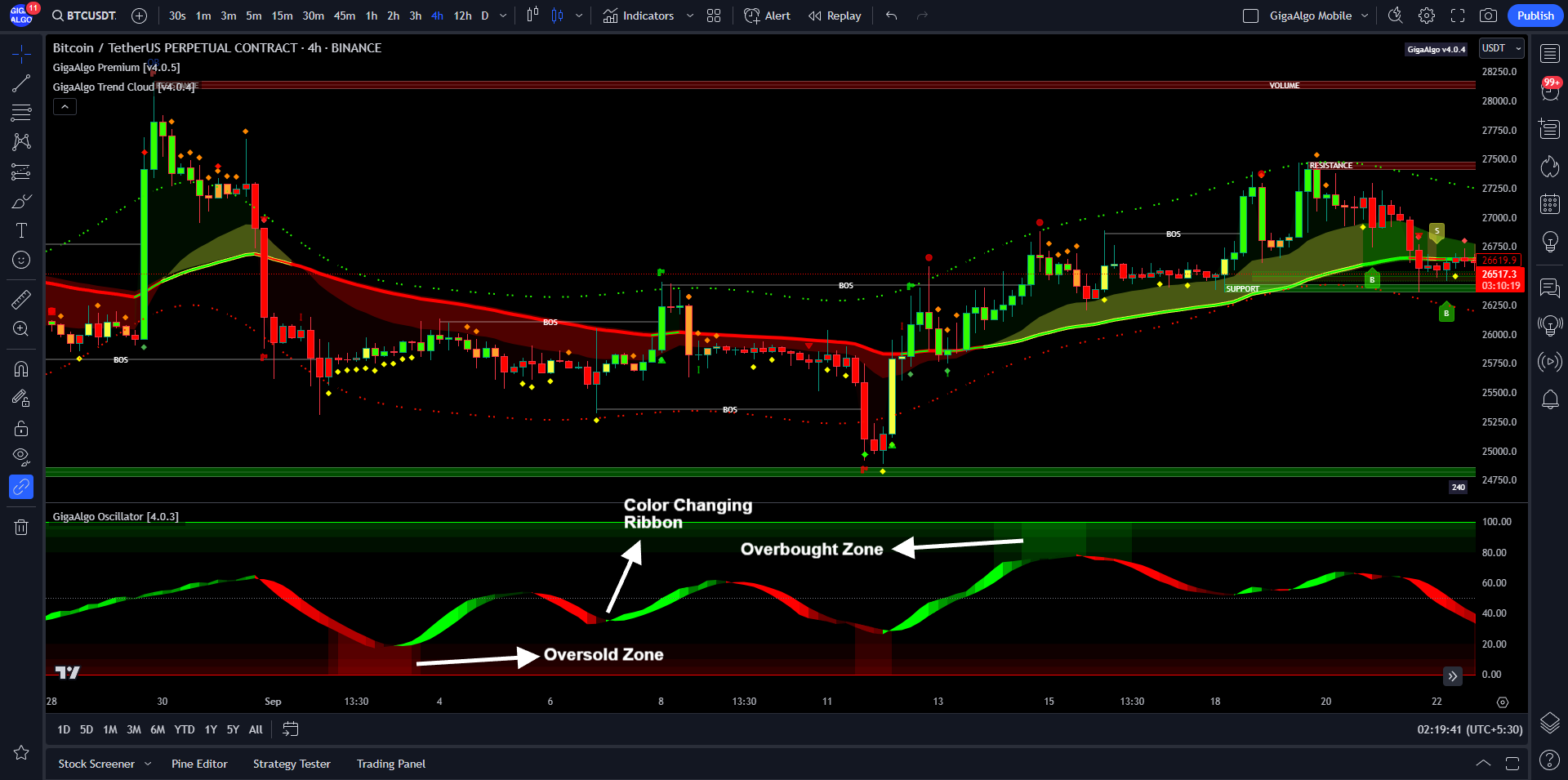Image resolution: width=1568 pixels, height=780 pixels.
Task: Select the crosshair cursor tool
Action: click(x=21, y=54)
